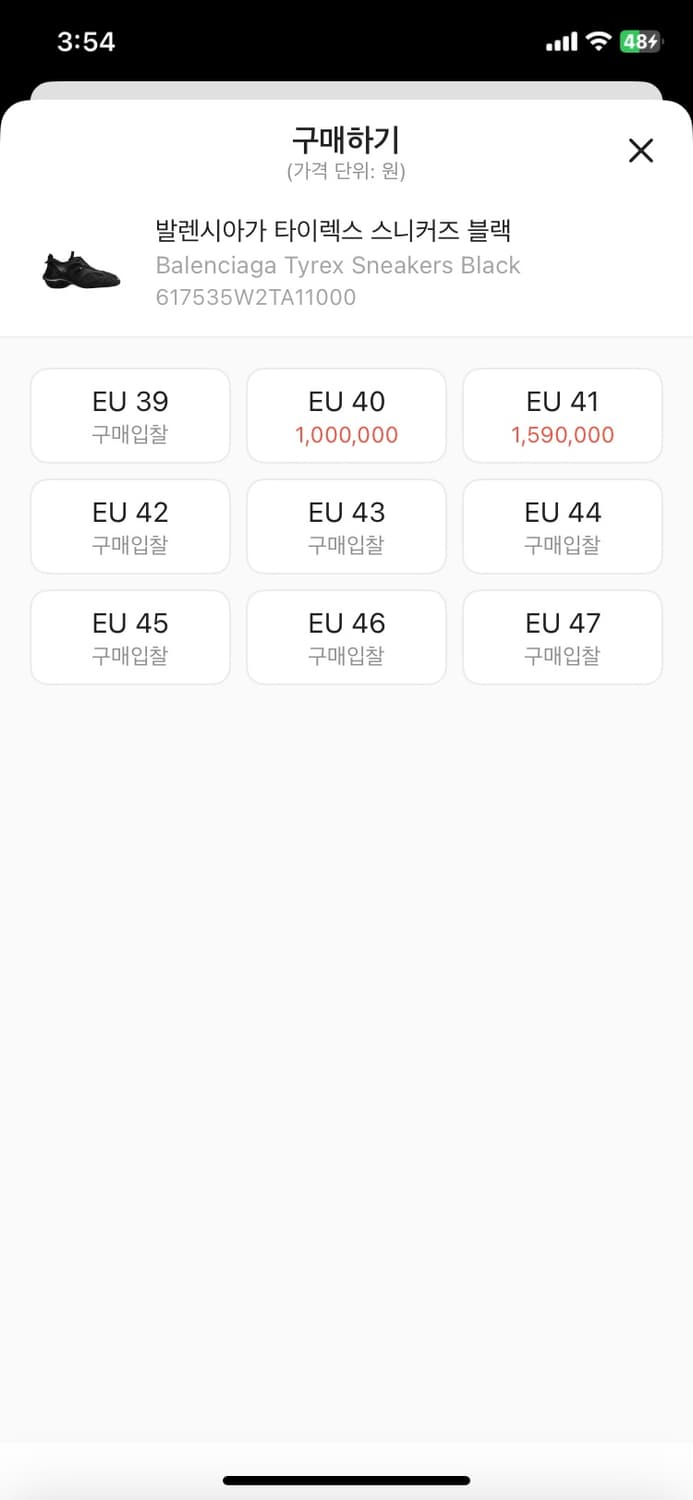
Task: Choose size EU 44 for bidding
Action: click(x=562, y=526)
